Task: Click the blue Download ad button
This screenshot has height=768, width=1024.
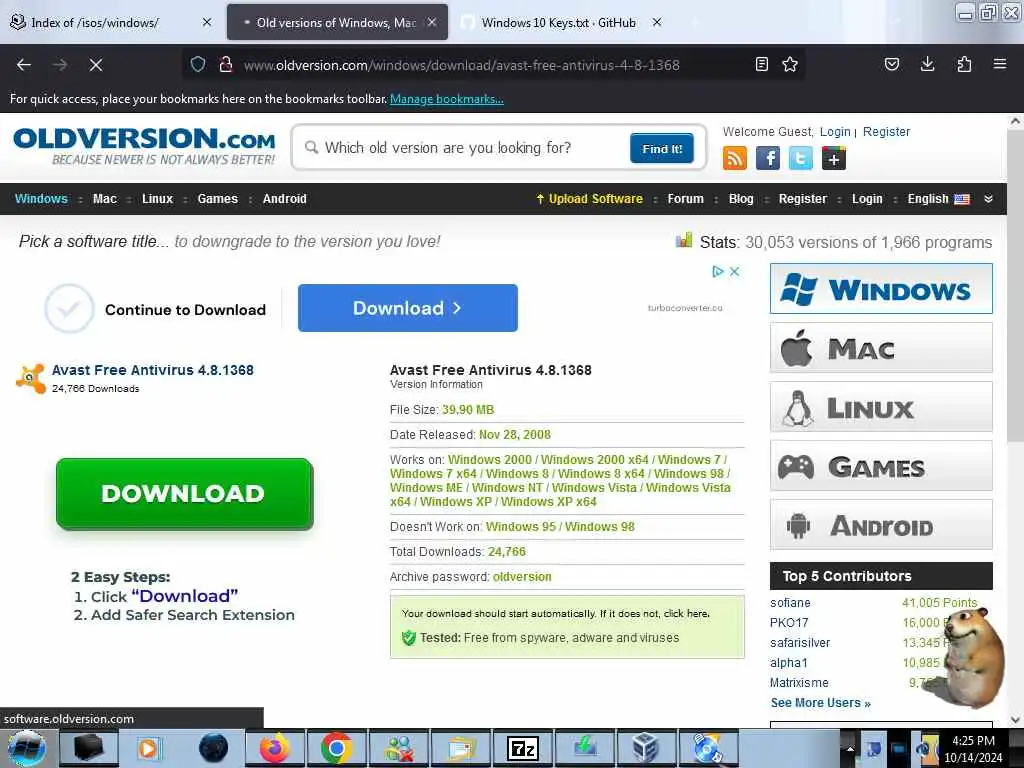Action: (x=408, y=308)
